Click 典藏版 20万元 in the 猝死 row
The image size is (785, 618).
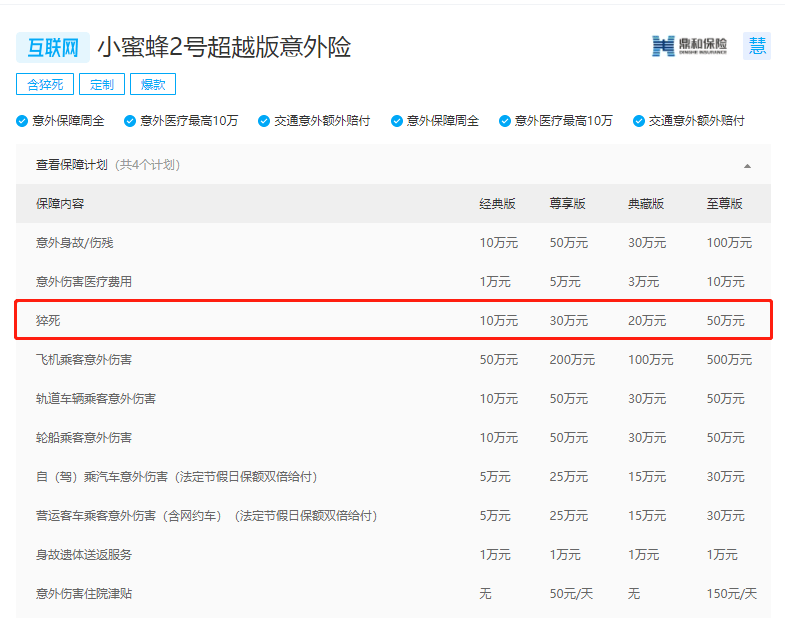(647, 321)
